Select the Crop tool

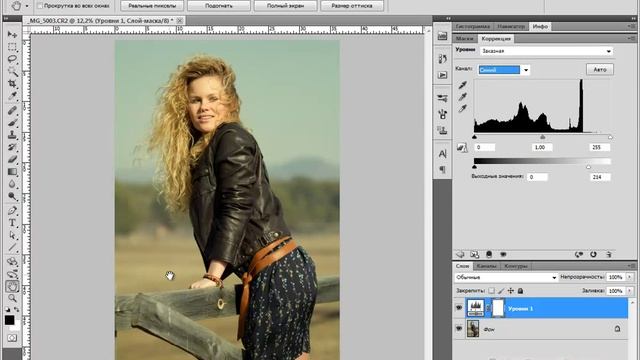pyautogui.click(x=12, y=83)
